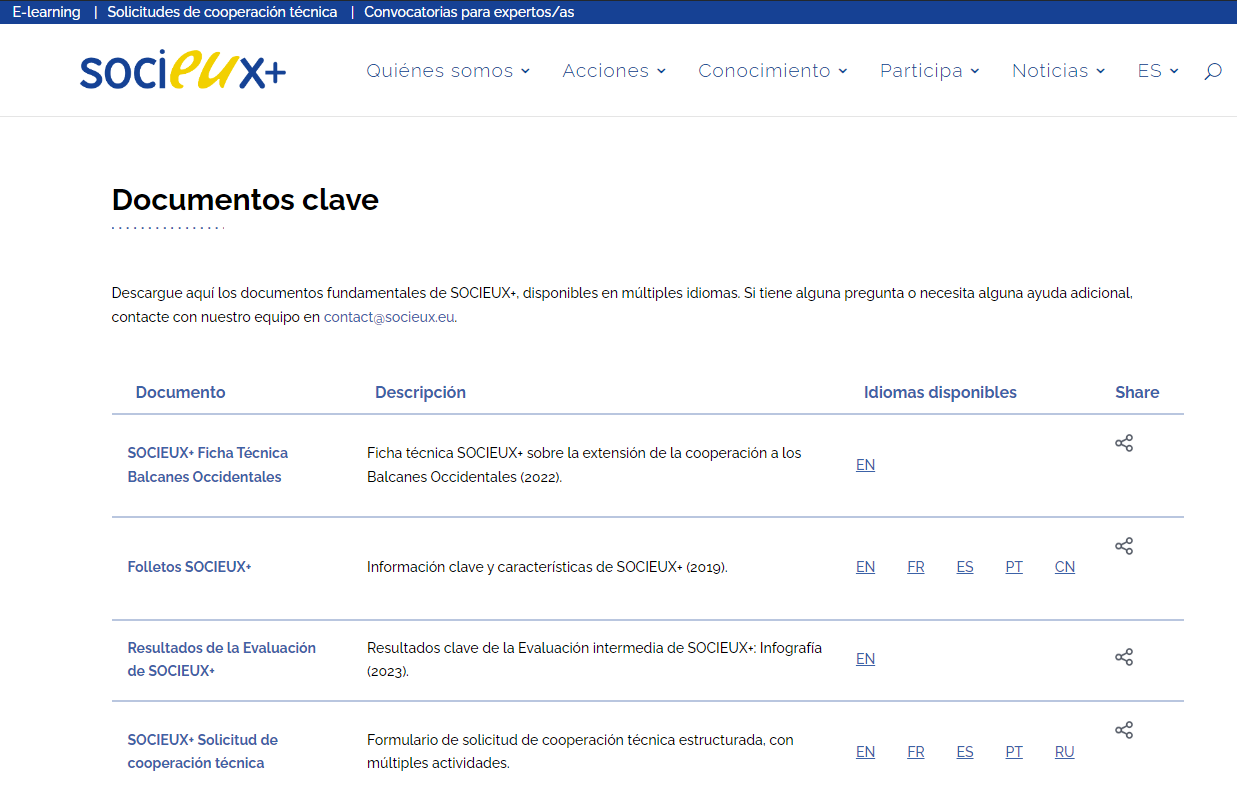Click the SOCIEUX+ logo
The width and height of the screenshot is (1237, 801).
[182, 70]
